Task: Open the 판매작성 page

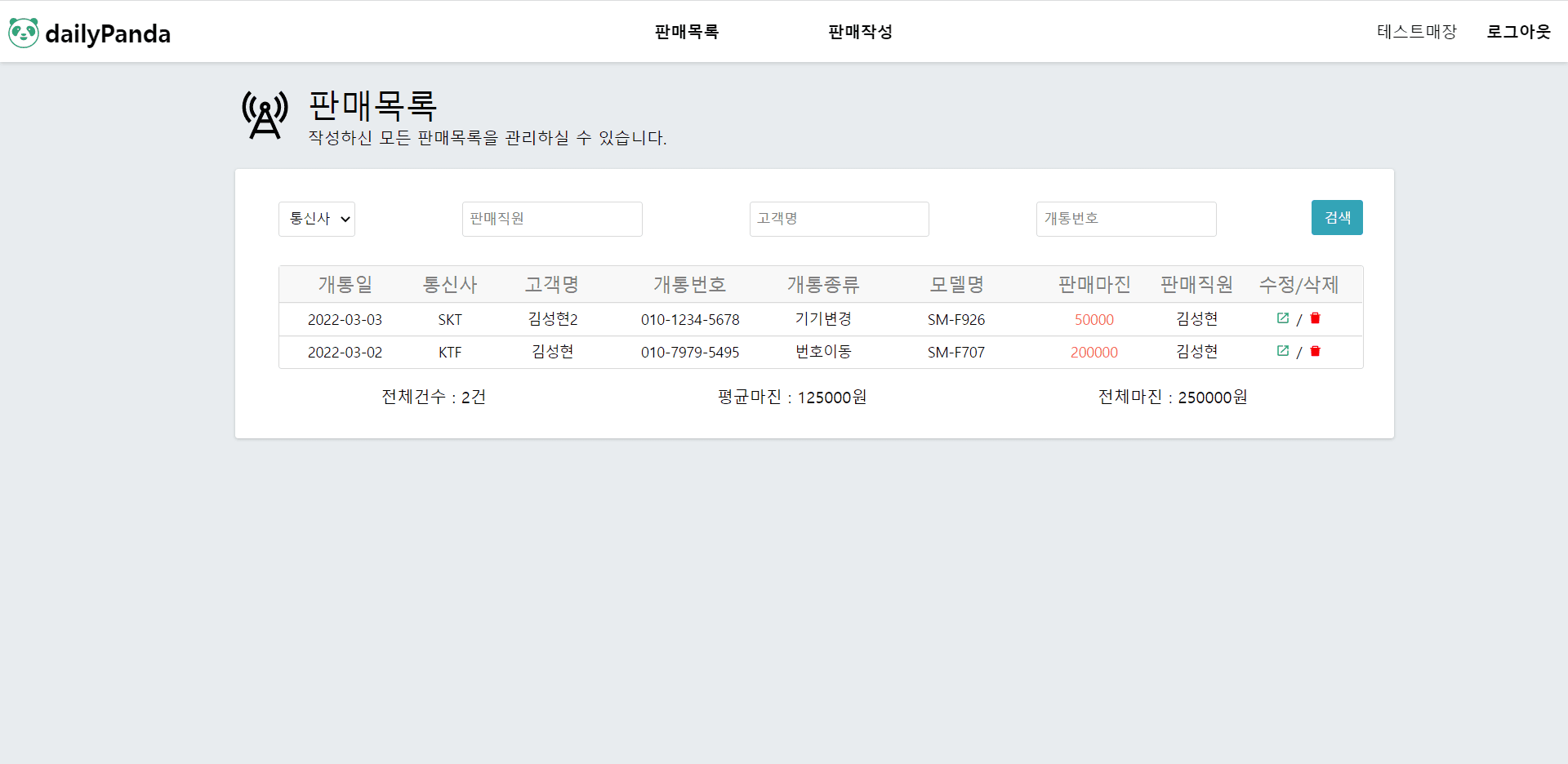Action: pos(859,32)
